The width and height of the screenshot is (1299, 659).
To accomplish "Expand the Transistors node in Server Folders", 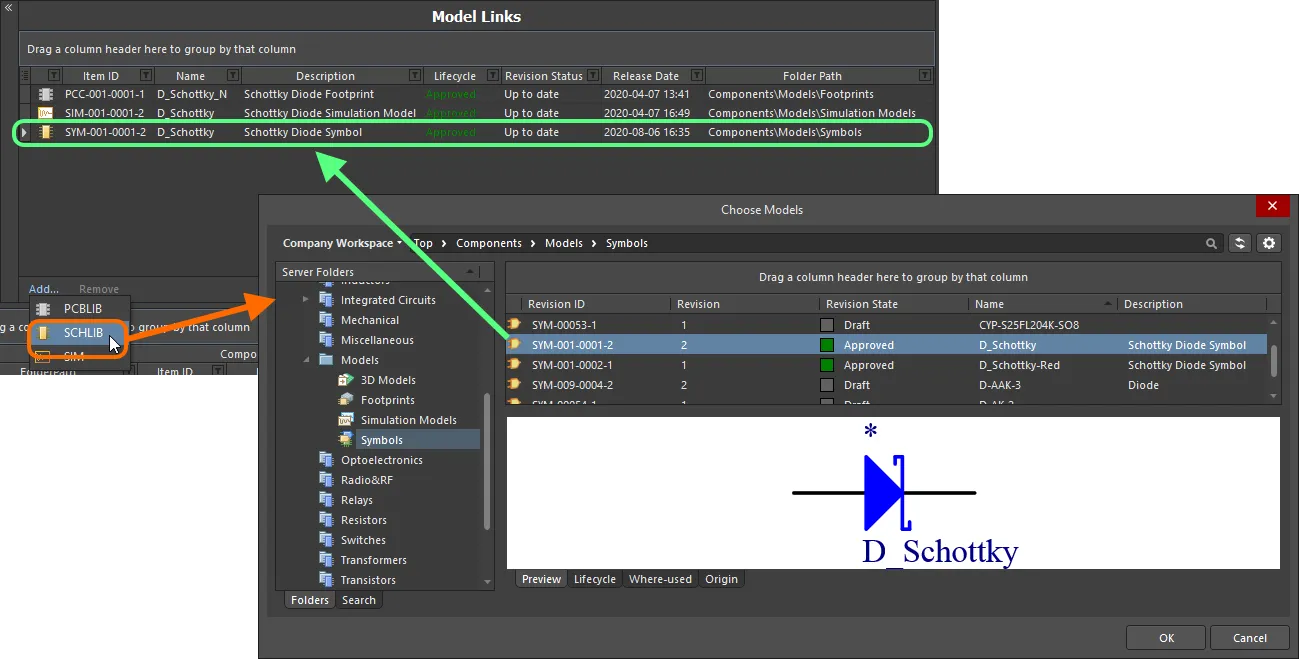I will [305, 579].
